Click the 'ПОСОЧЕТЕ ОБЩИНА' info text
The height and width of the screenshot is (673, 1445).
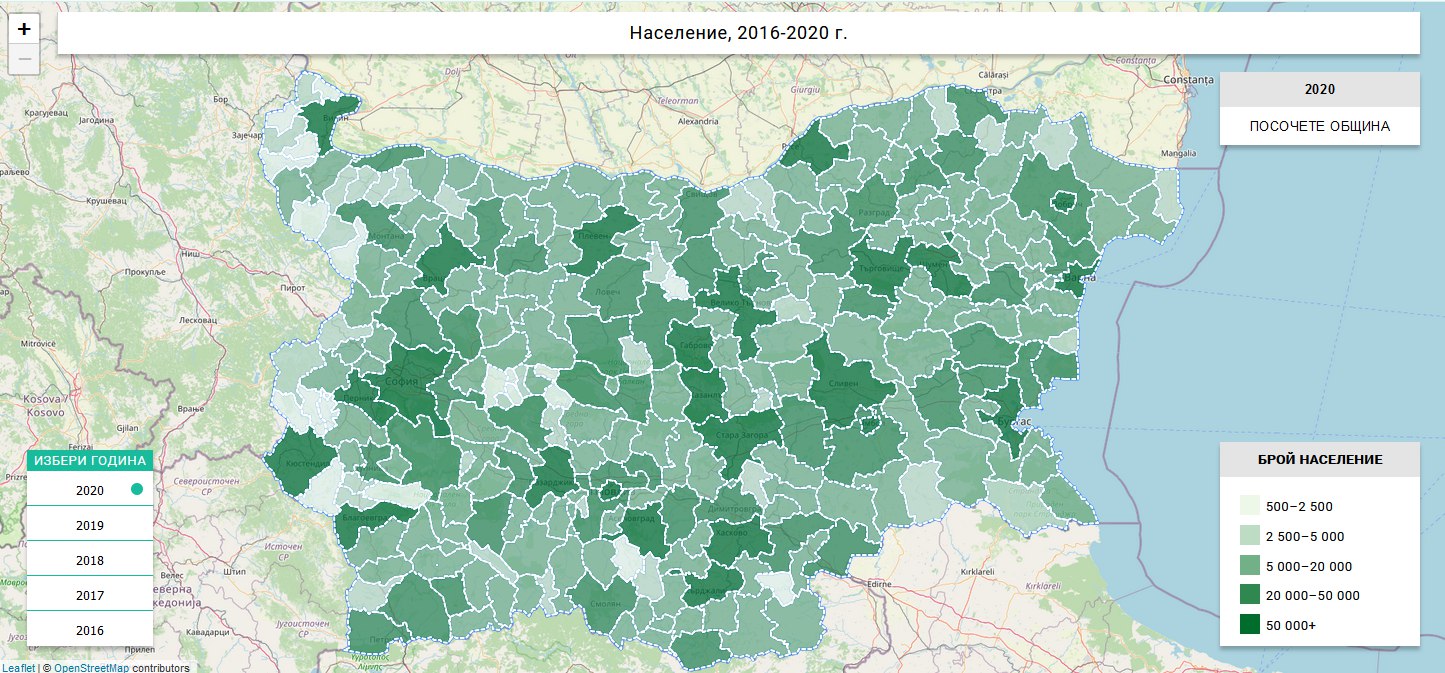click(1320, 127)
